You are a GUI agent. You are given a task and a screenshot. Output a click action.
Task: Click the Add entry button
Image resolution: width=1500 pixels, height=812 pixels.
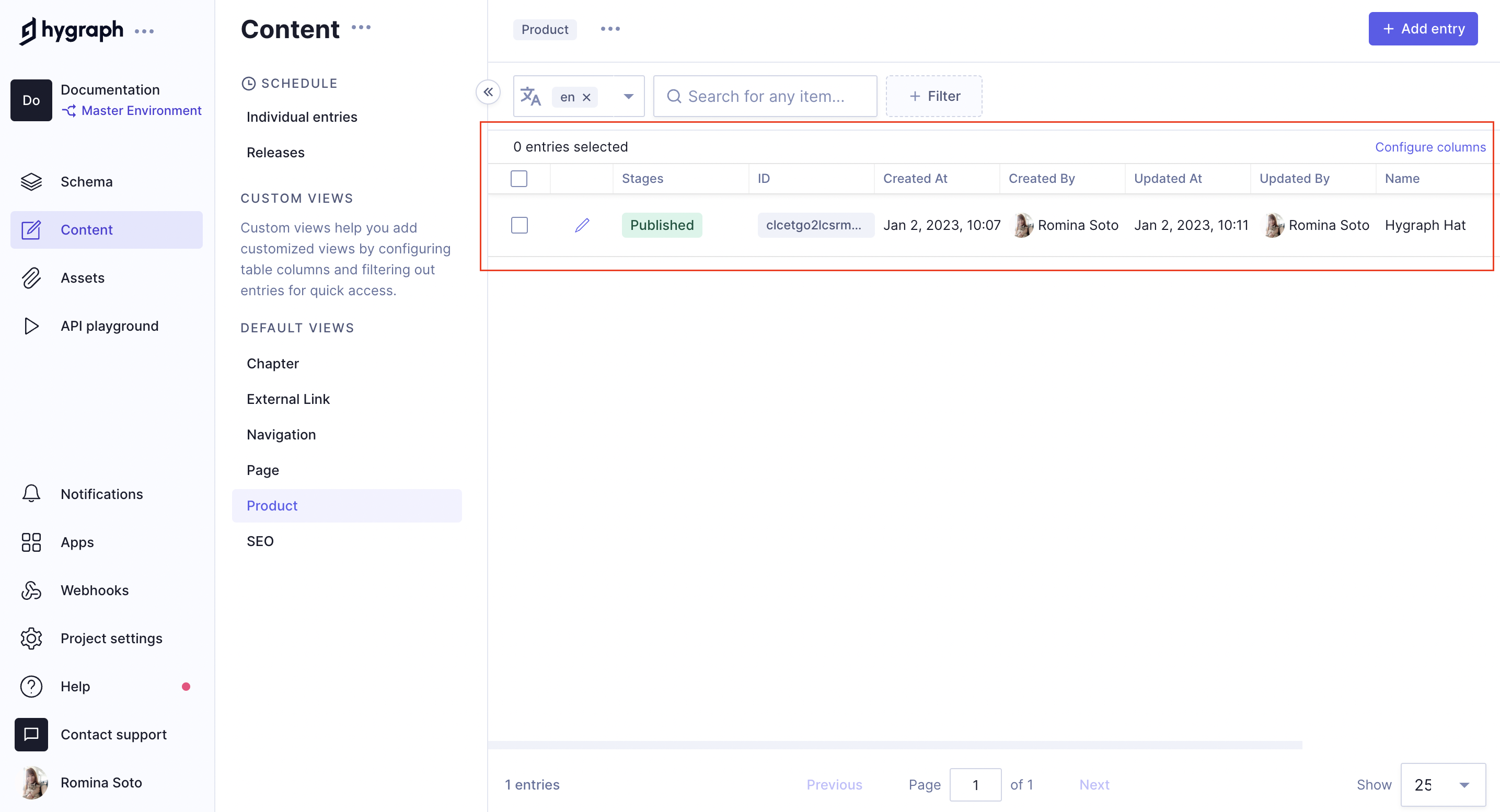(x=1422, y=29)
